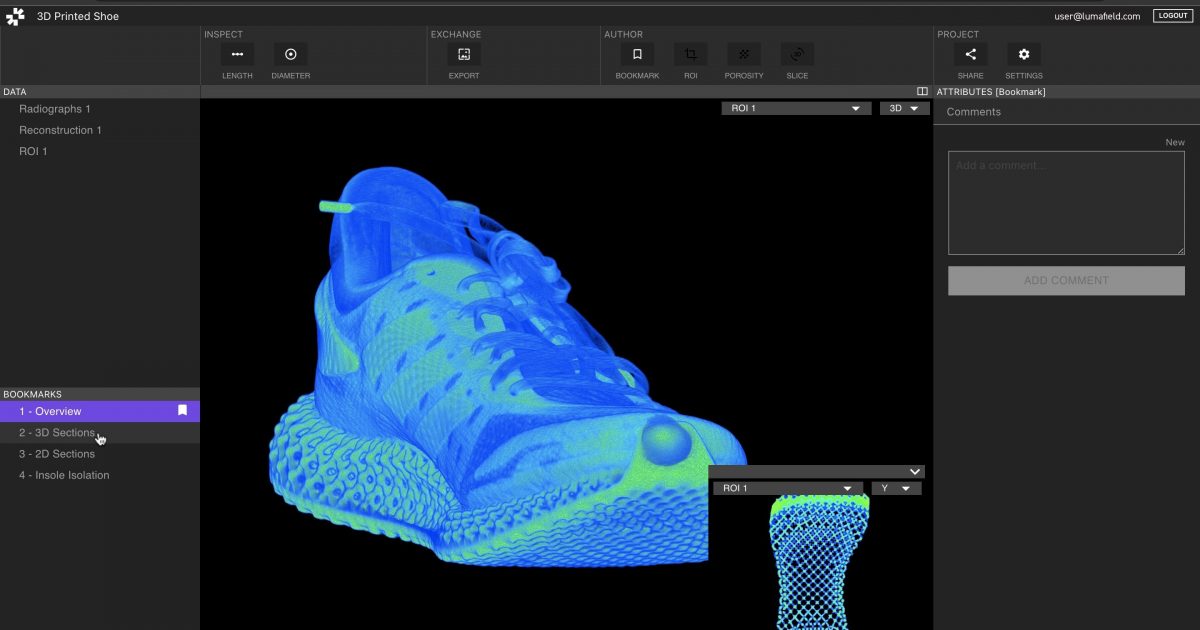Select the Slice tool

[x=796, y=55]
